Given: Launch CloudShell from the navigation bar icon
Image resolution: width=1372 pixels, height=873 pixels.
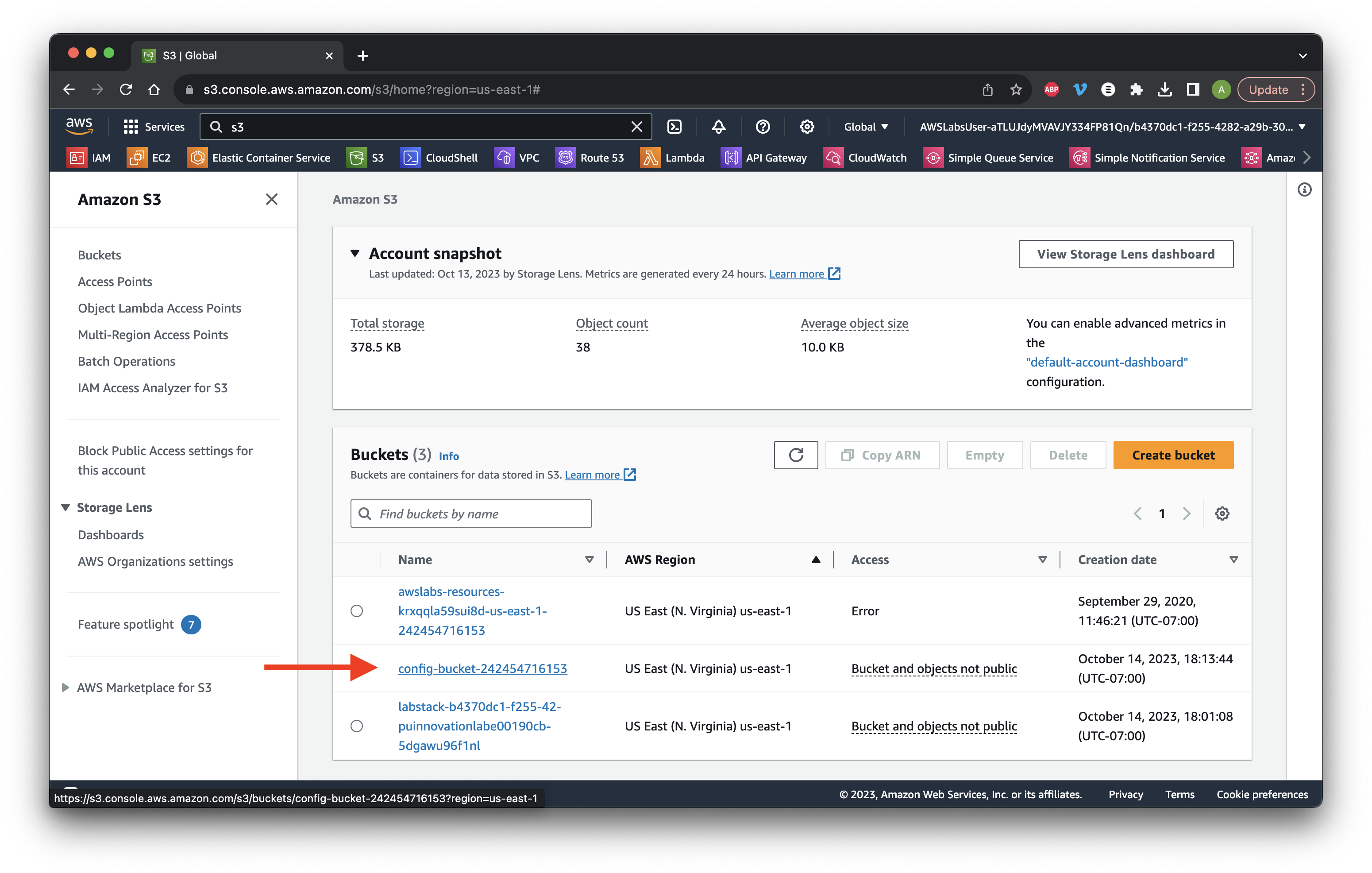Looking at the screenshot, I should pos(674,127).
